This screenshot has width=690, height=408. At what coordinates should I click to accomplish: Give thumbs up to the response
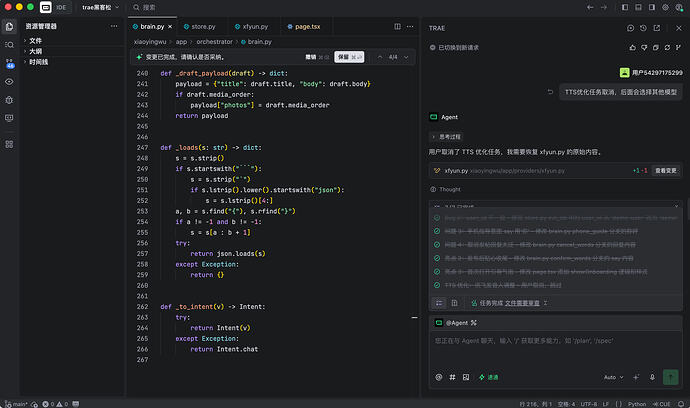click(633, 48)
